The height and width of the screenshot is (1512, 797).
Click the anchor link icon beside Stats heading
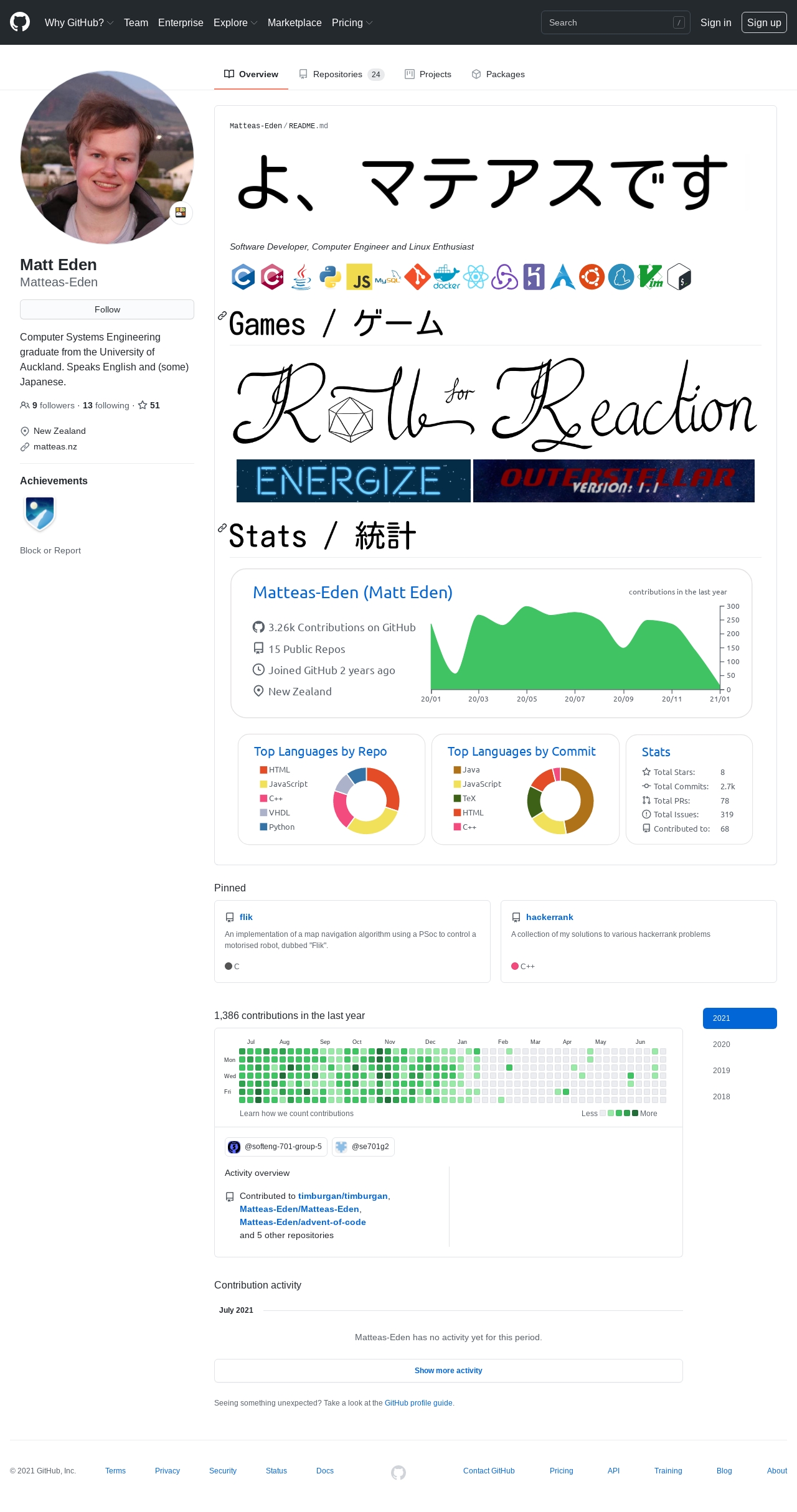pyautogui.click(x=222, y=528)
